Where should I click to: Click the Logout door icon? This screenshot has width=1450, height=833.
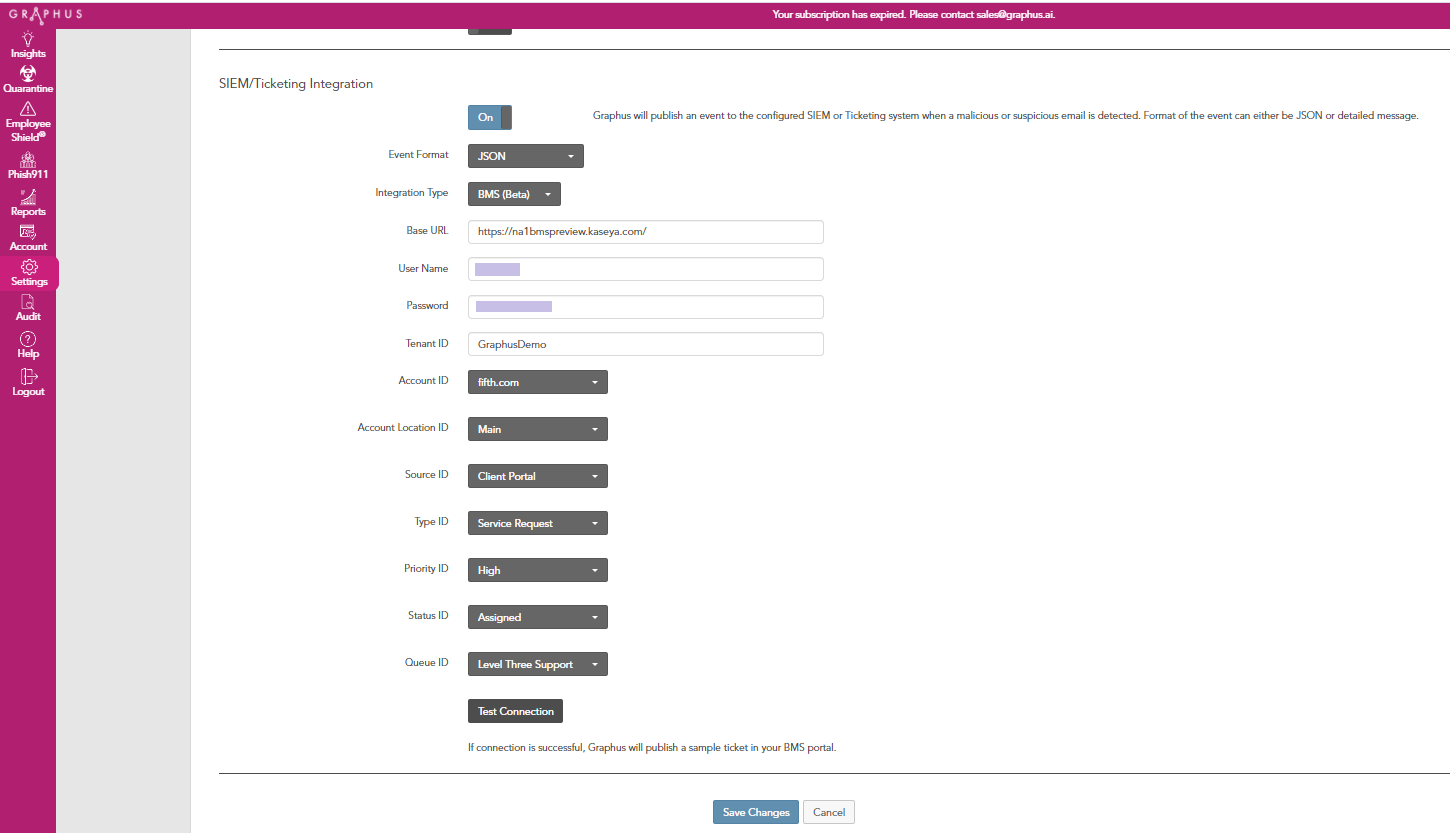(x=28, y=376)
